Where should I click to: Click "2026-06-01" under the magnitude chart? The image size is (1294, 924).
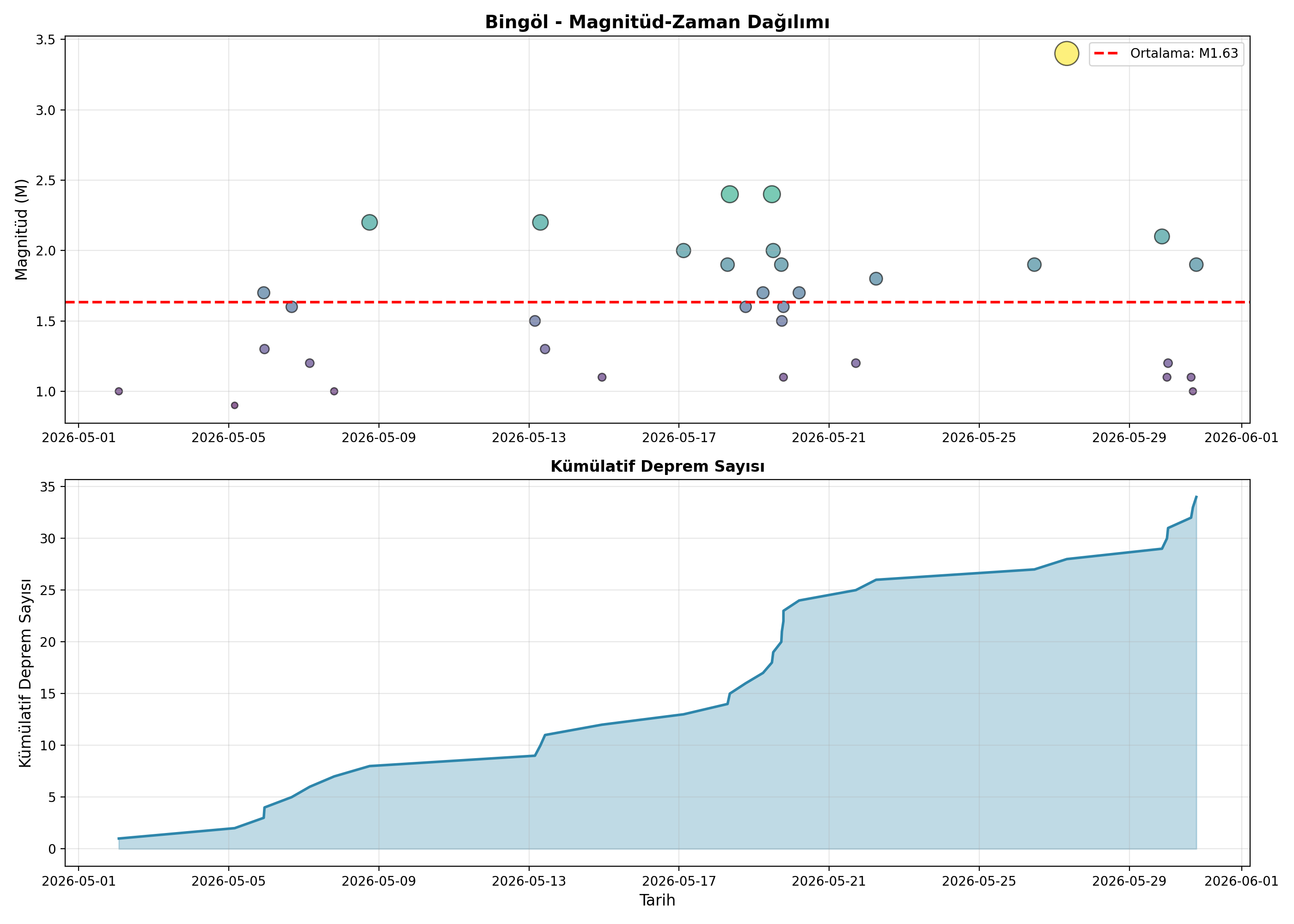click(x=1242, y=438)
